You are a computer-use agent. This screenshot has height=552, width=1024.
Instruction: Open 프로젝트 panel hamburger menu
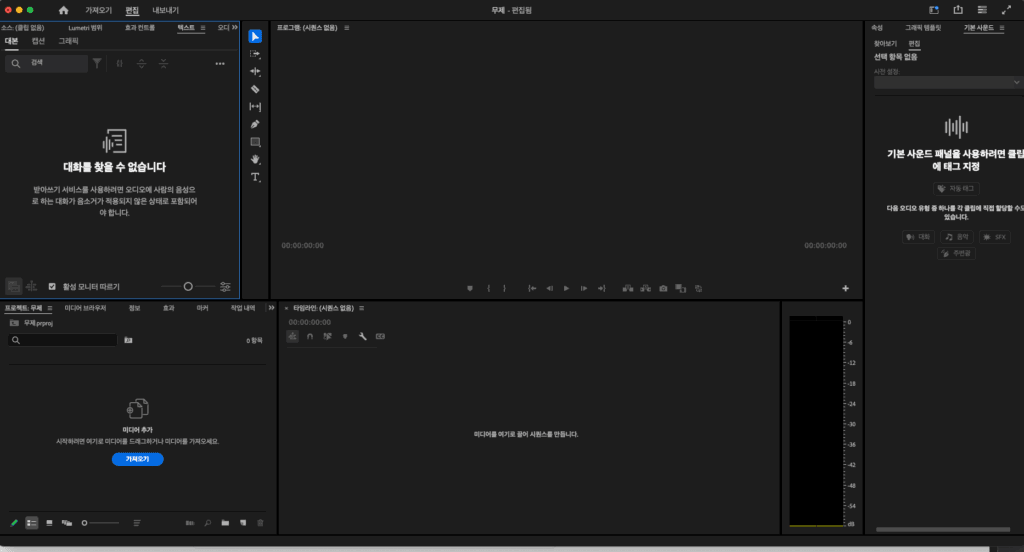(x=50, y=308)
